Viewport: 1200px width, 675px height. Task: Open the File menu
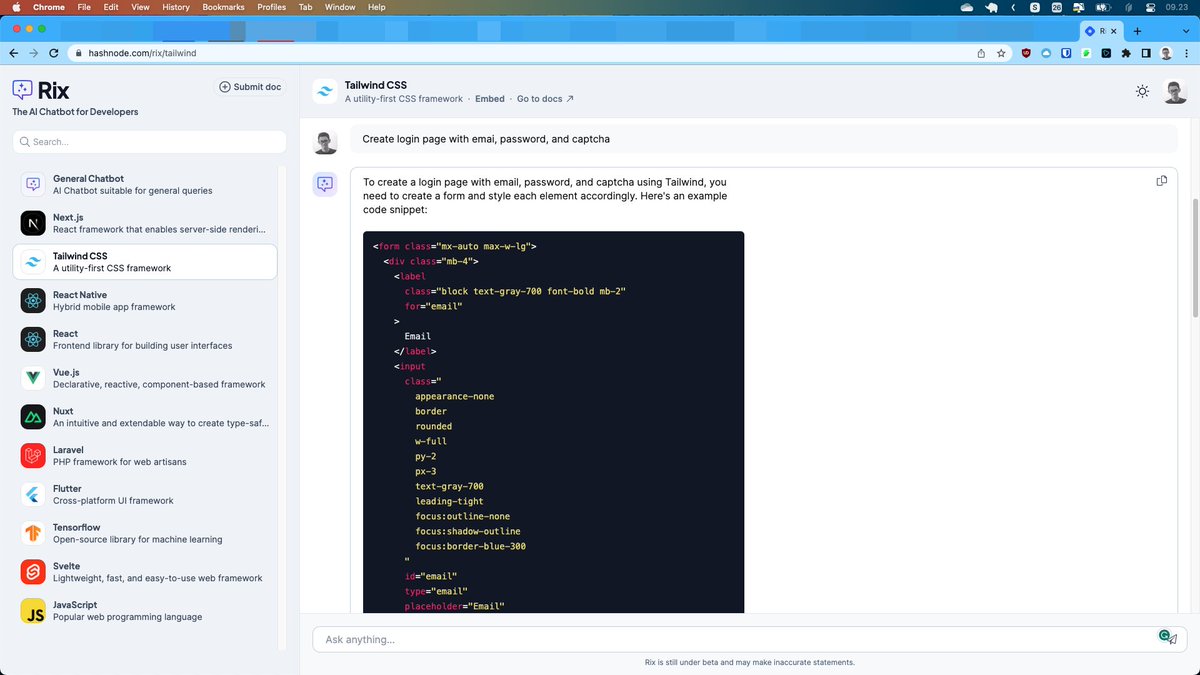(x=83, y=7)
